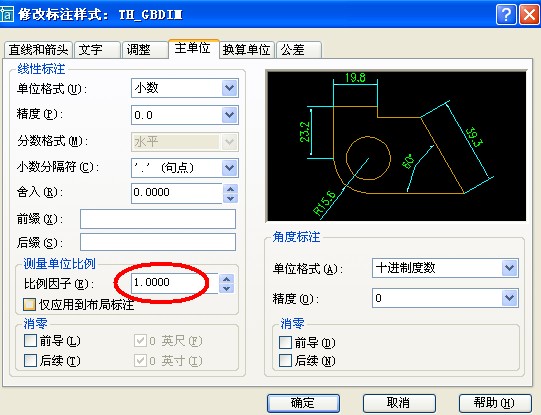Increase 比例因子 with up arrow
Image resolution: width=541 pixels, height=415 pixels.
point(227,279)
